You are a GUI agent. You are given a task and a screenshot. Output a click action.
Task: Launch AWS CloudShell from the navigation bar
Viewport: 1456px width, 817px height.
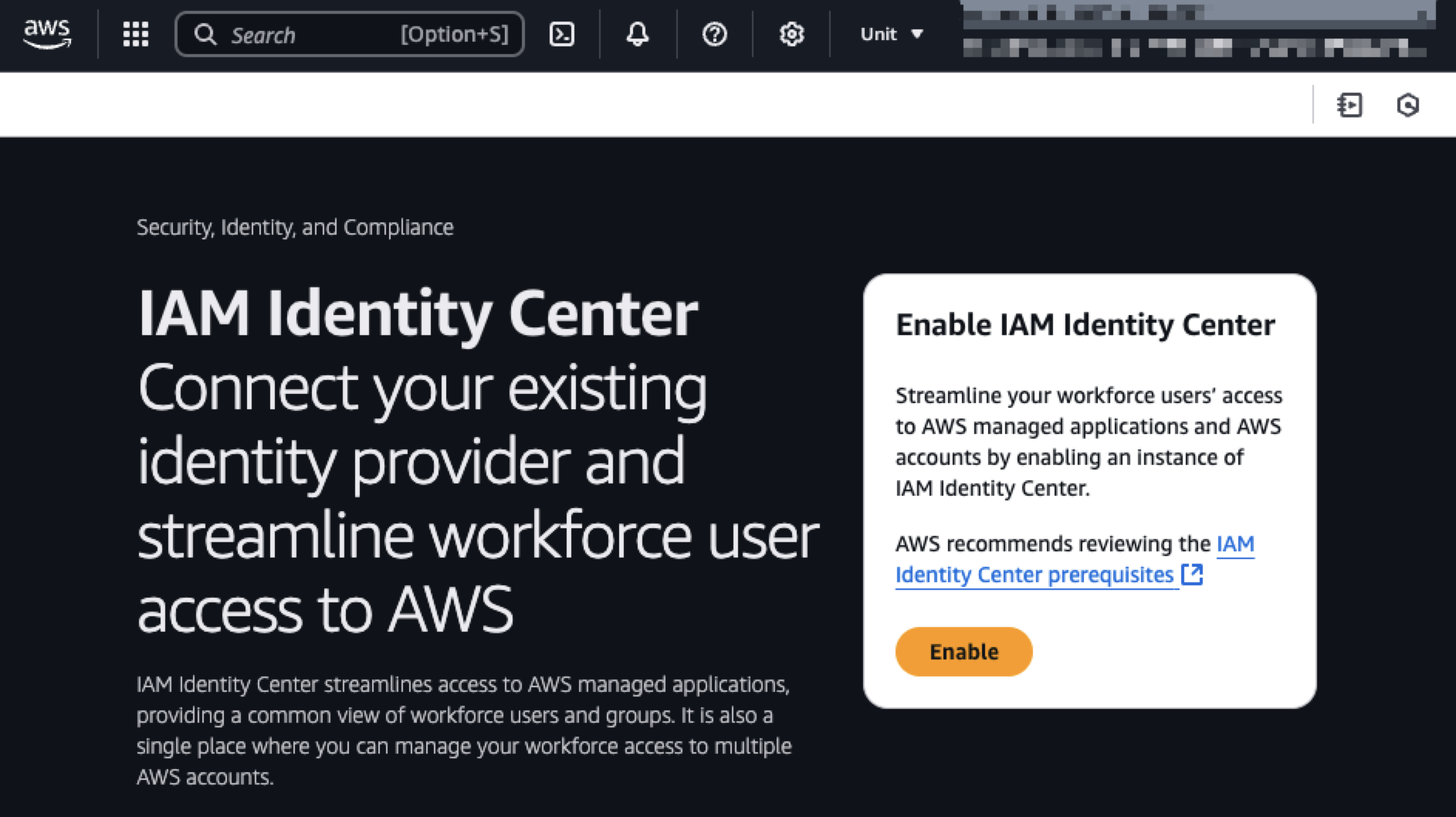pyautogui.click(x=561, y=34)
